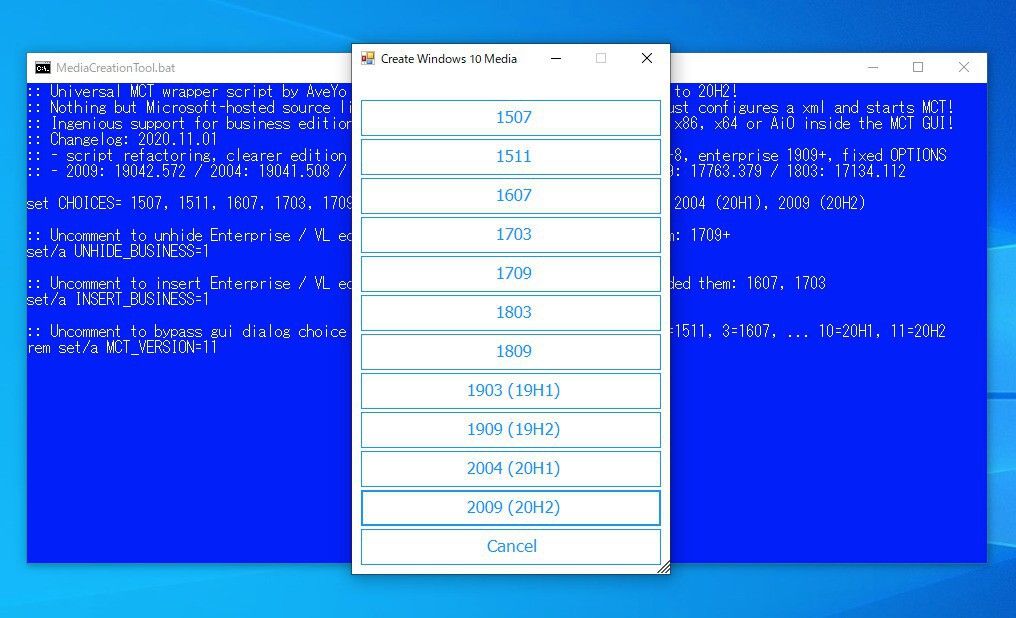The width and height of the screenshot is (1016, 618).
Task: Choose the 1709 version
Action: (x=511, y=273)
